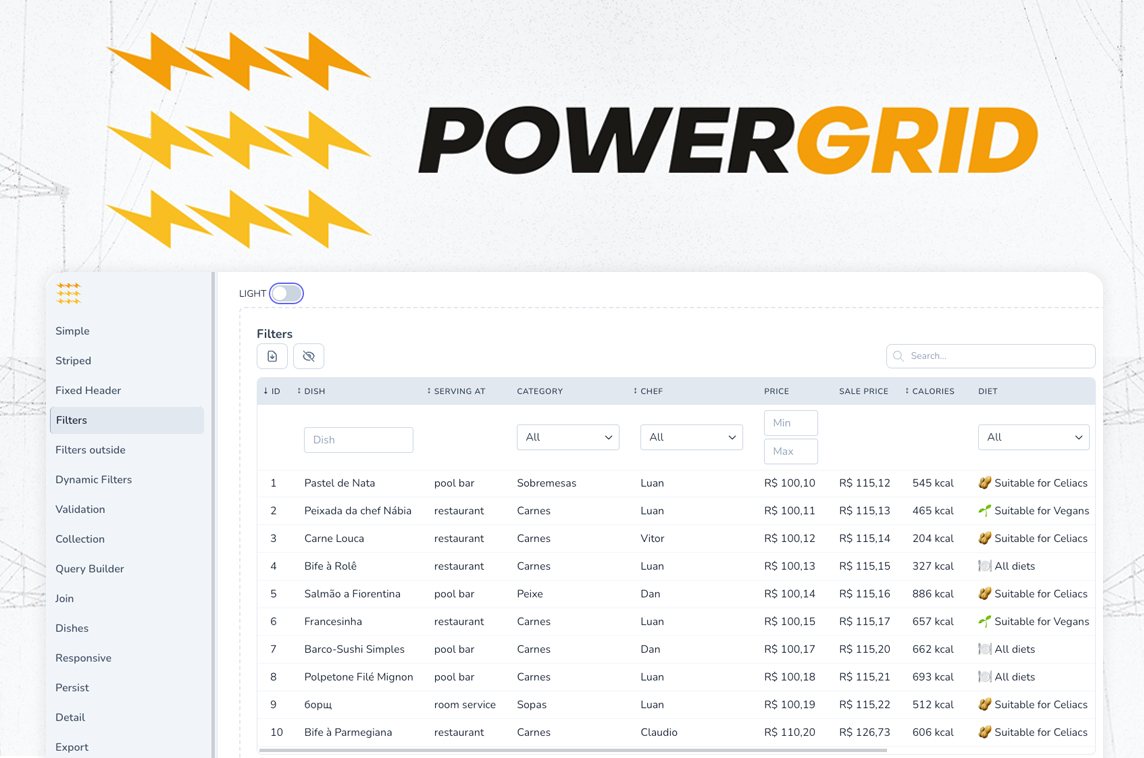
Task: Sort by CALORIES column header
Action: (x=930, y=391)
